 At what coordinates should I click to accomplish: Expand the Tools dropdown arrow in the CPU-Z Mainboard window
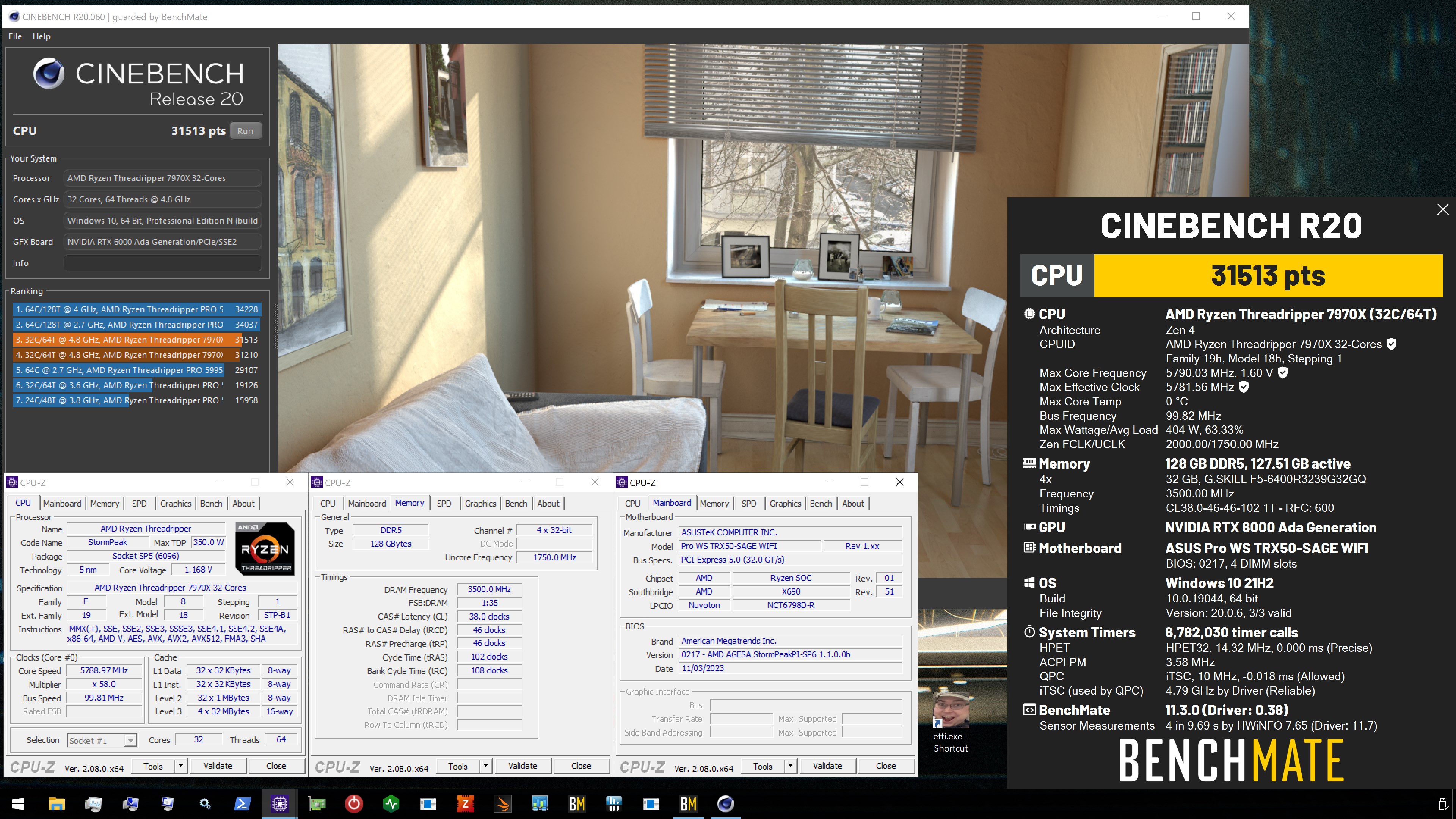click(x=790, y=766)
